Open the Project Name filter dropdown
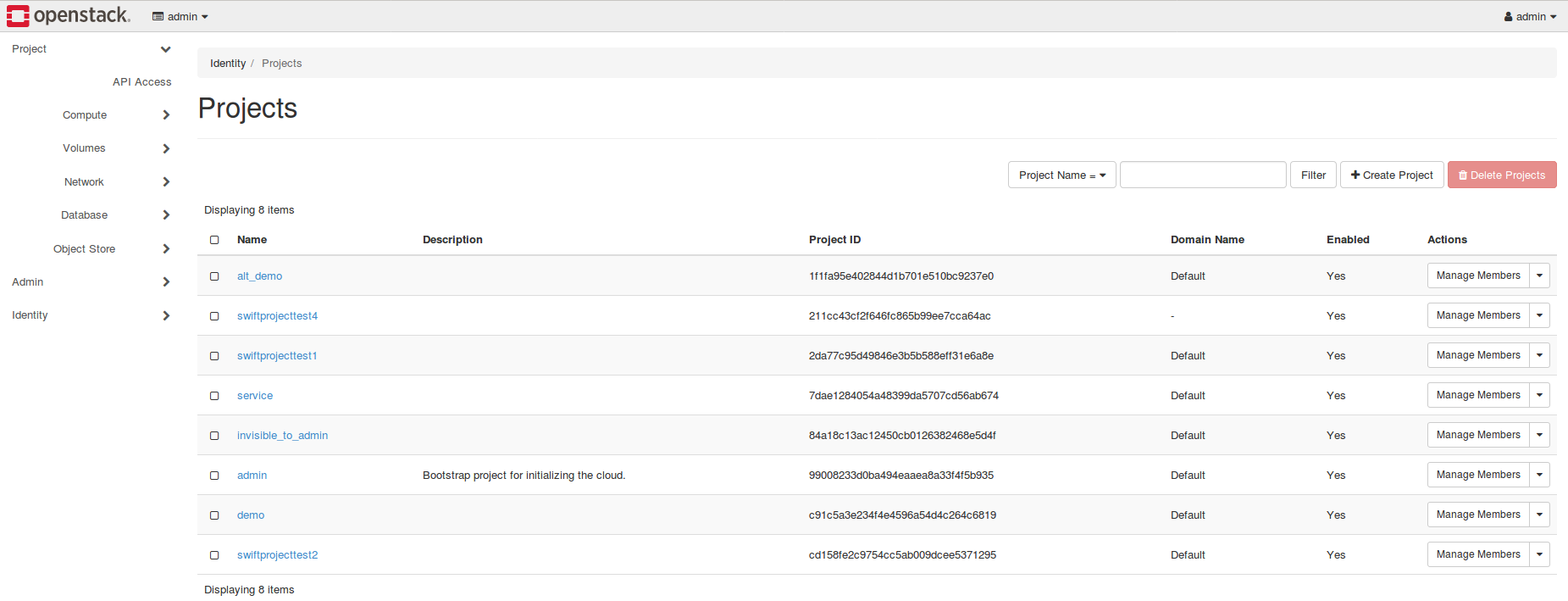This screenshot has width=1568, height=601. click(x=1061, y=175)
